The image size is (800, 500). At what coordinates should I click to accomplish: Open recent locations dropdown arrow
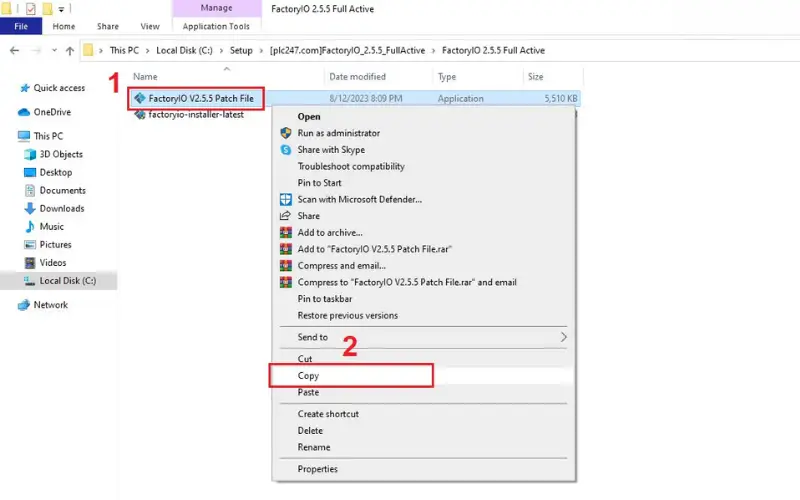coord(54,51)
